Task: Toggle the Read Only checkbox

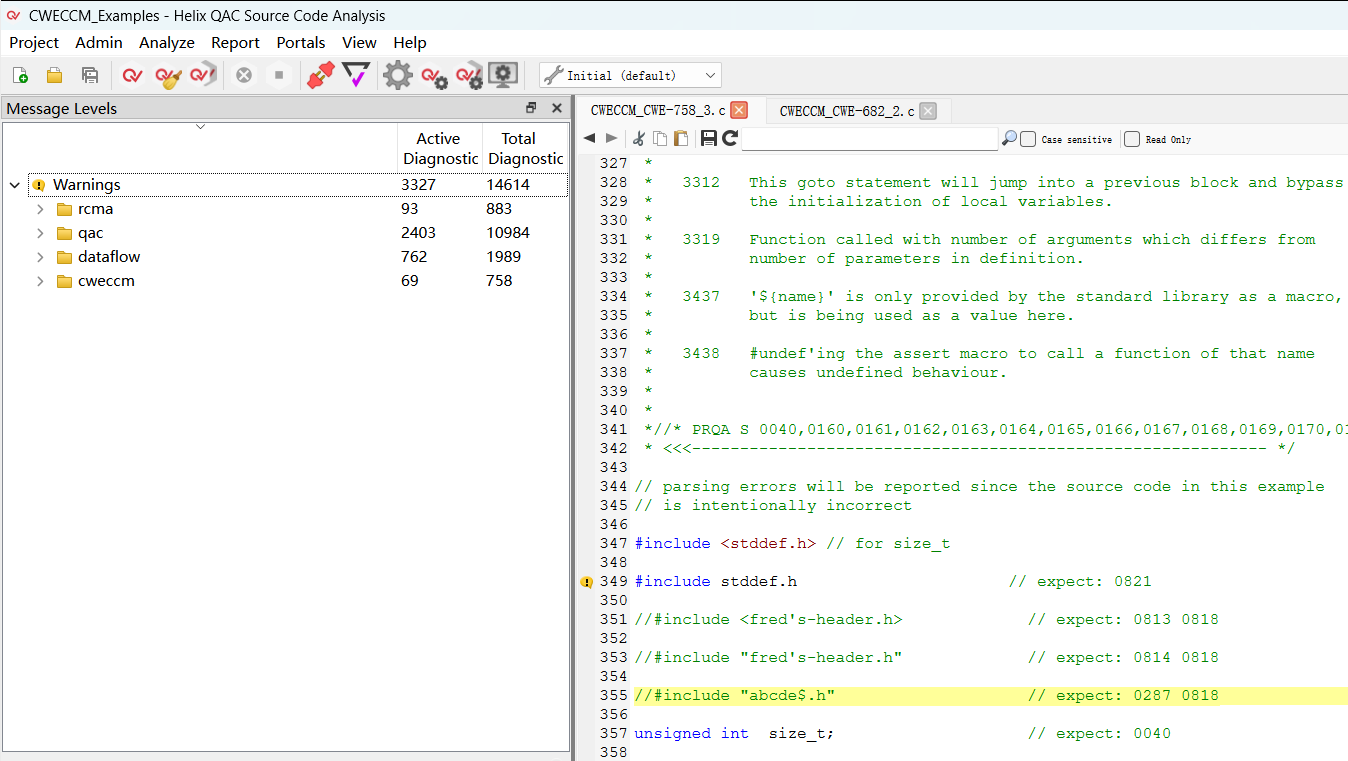Action: (1132, 139)
